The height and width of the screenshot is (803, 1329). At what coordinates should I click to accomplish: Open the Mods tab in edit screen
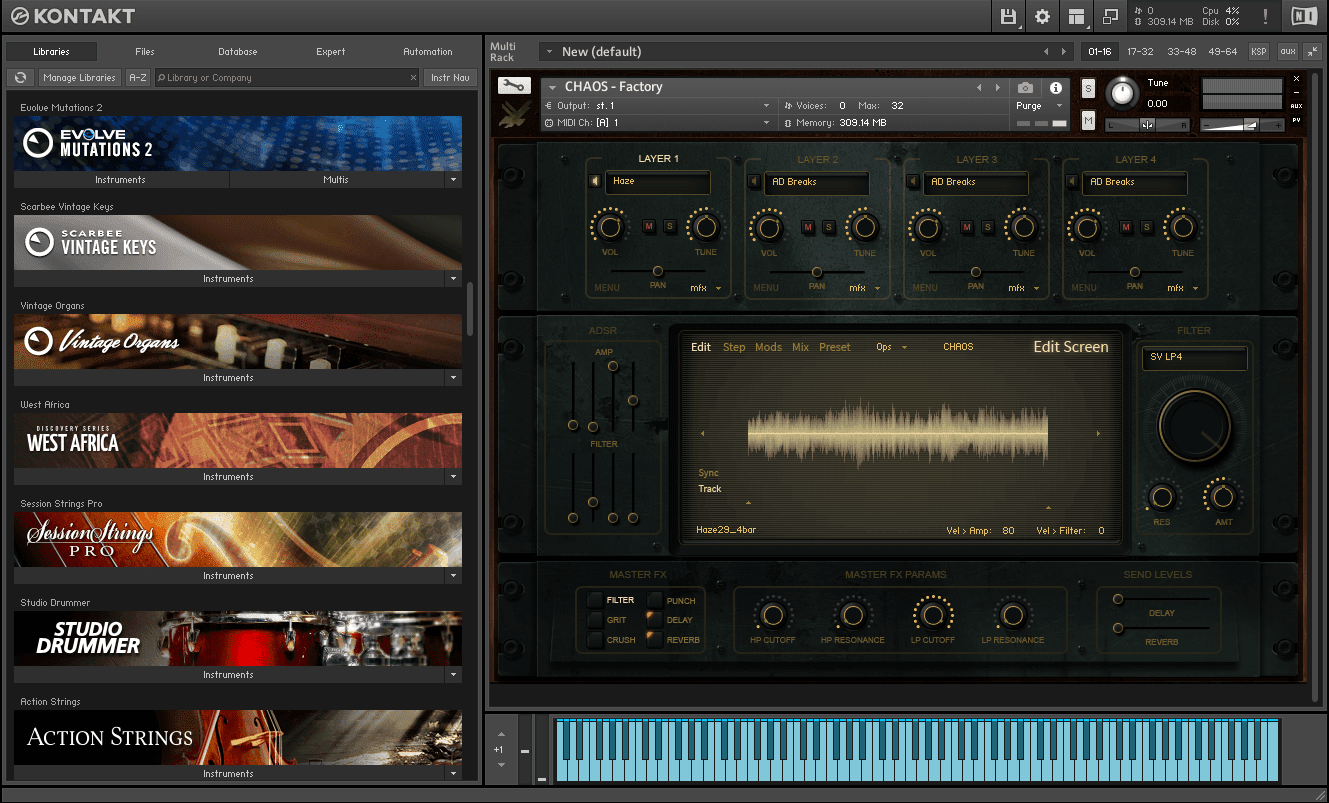(x=768, y=347)
